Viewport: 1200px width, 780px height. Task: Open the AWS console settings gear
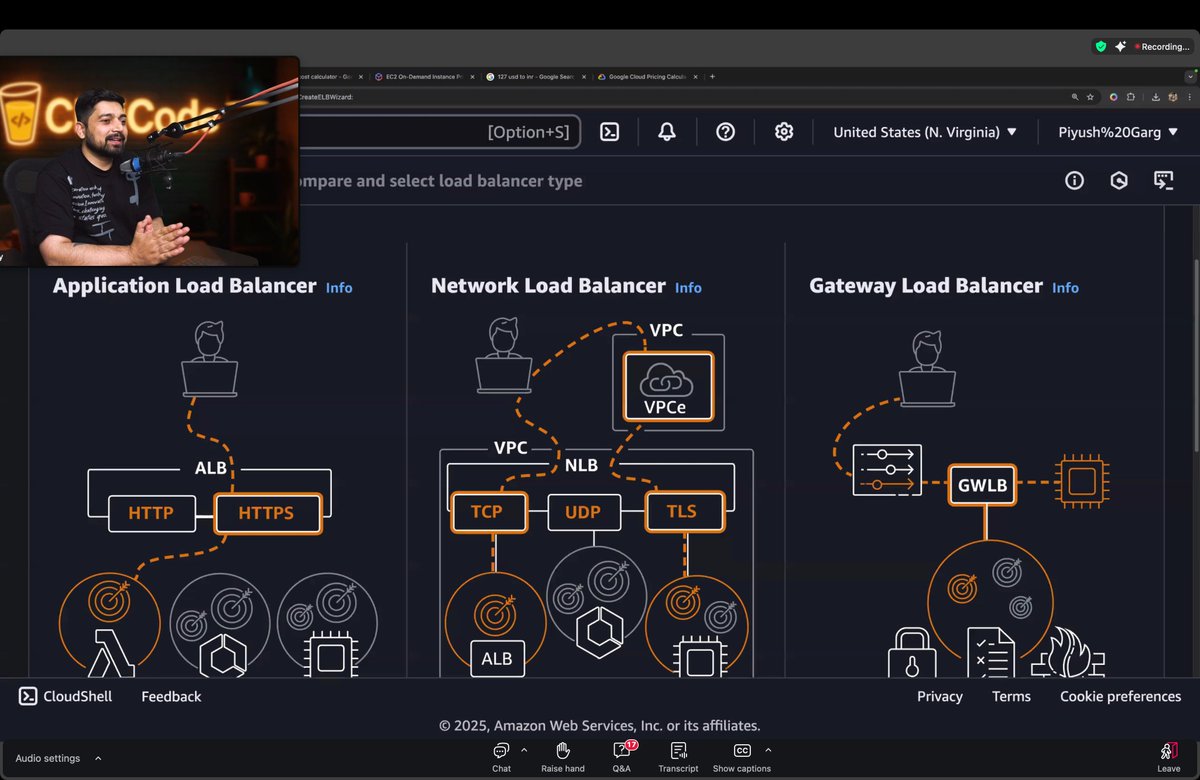pos(784,132)
